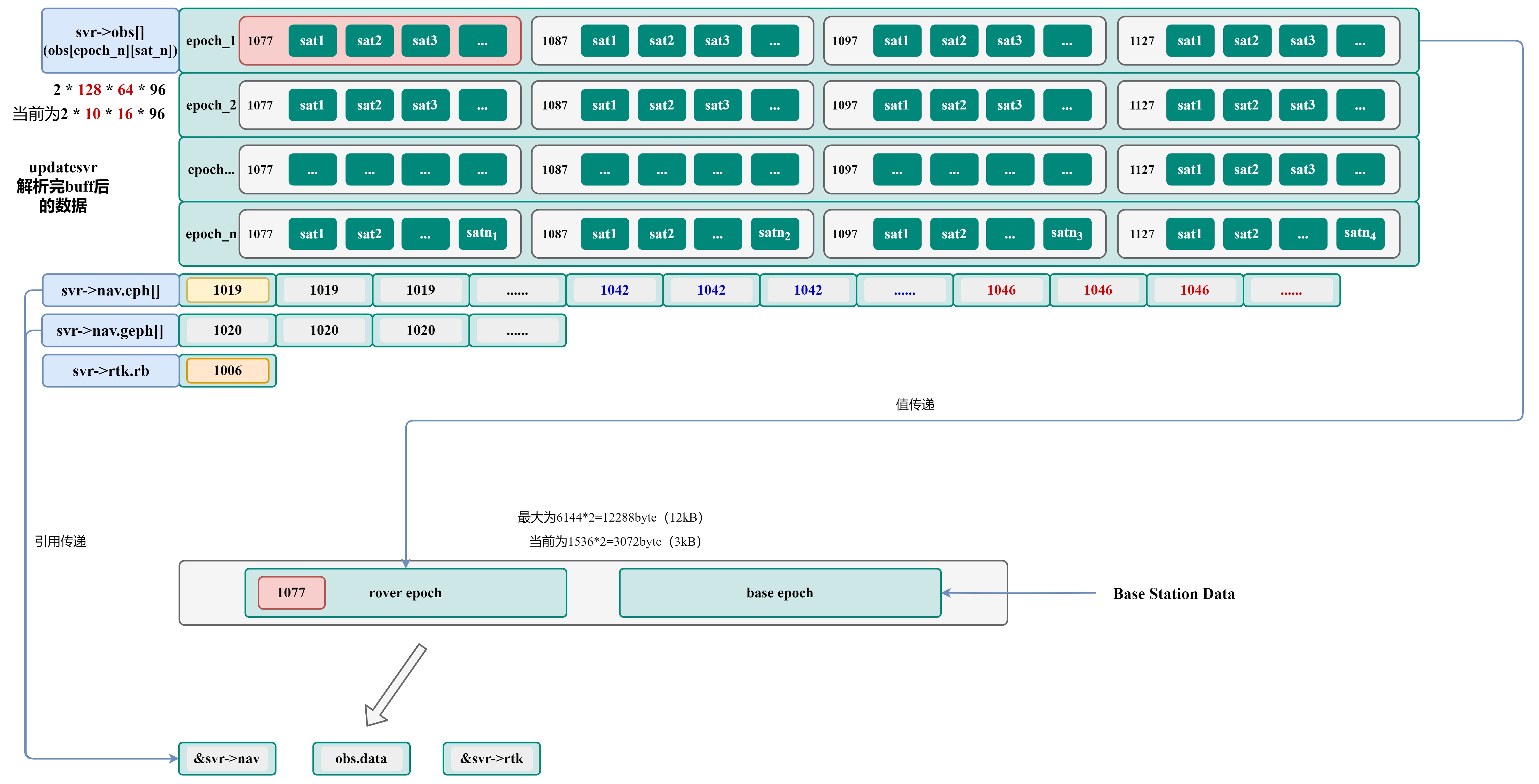1539x784 pixels.
Task: Select the svr->nav.eph[] label box
Action: (x=111, y=290)
